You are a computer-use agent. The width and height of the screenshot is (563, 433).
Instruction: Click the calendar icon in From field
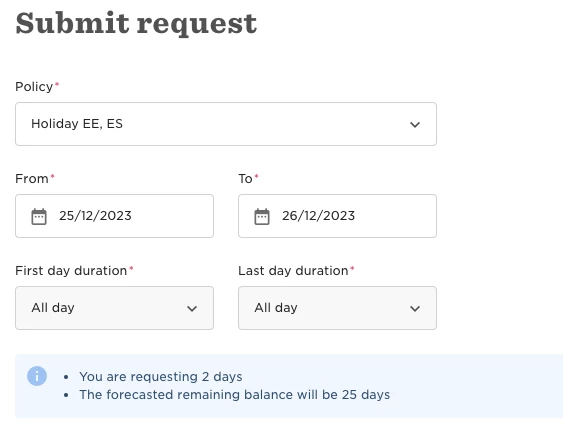(39, 216)
